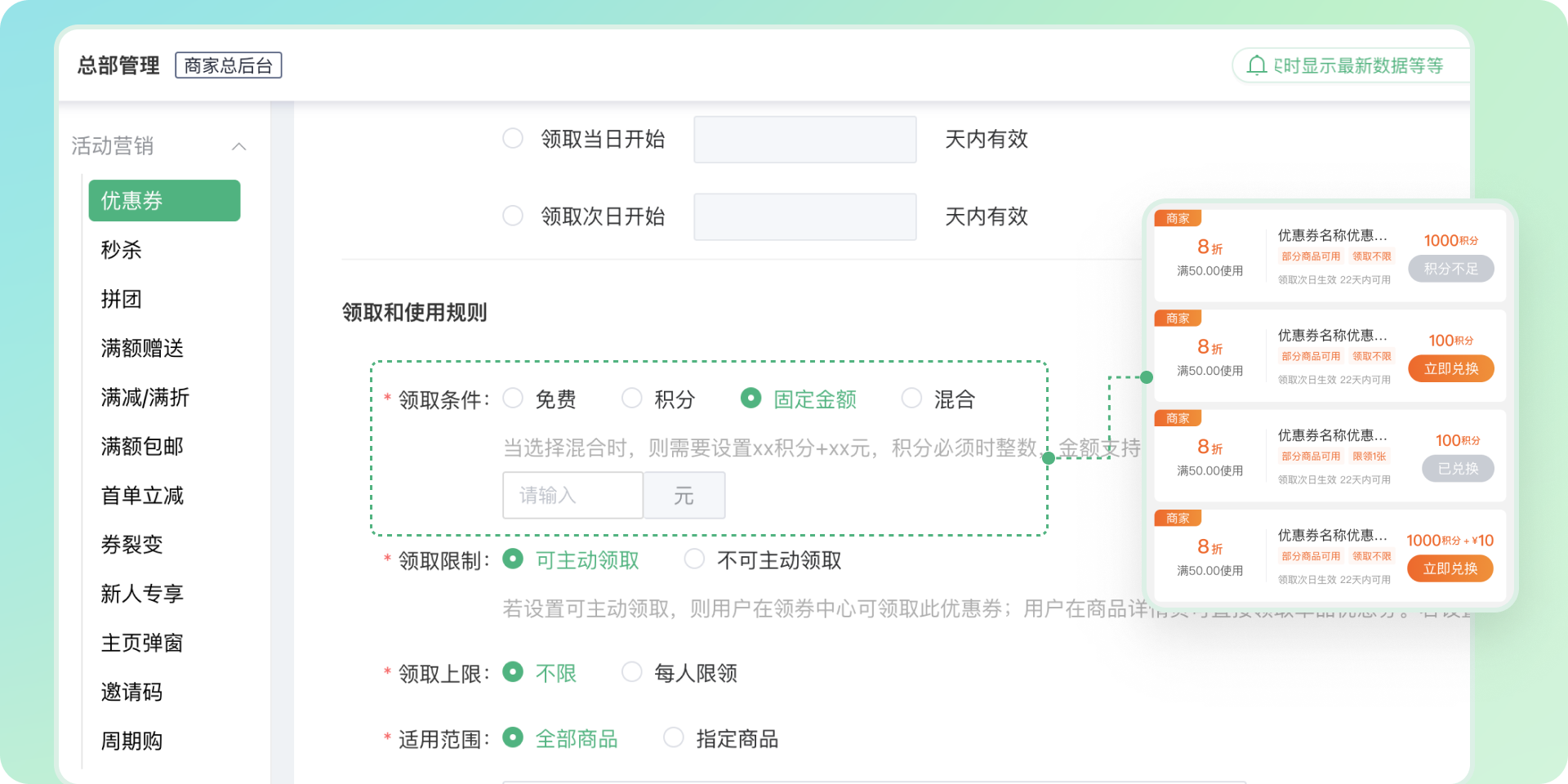This screenshot has height=784, width=1568.
Task: Click the 限领1张 tag on third coupon
Action: click(x=1370, y=457)
